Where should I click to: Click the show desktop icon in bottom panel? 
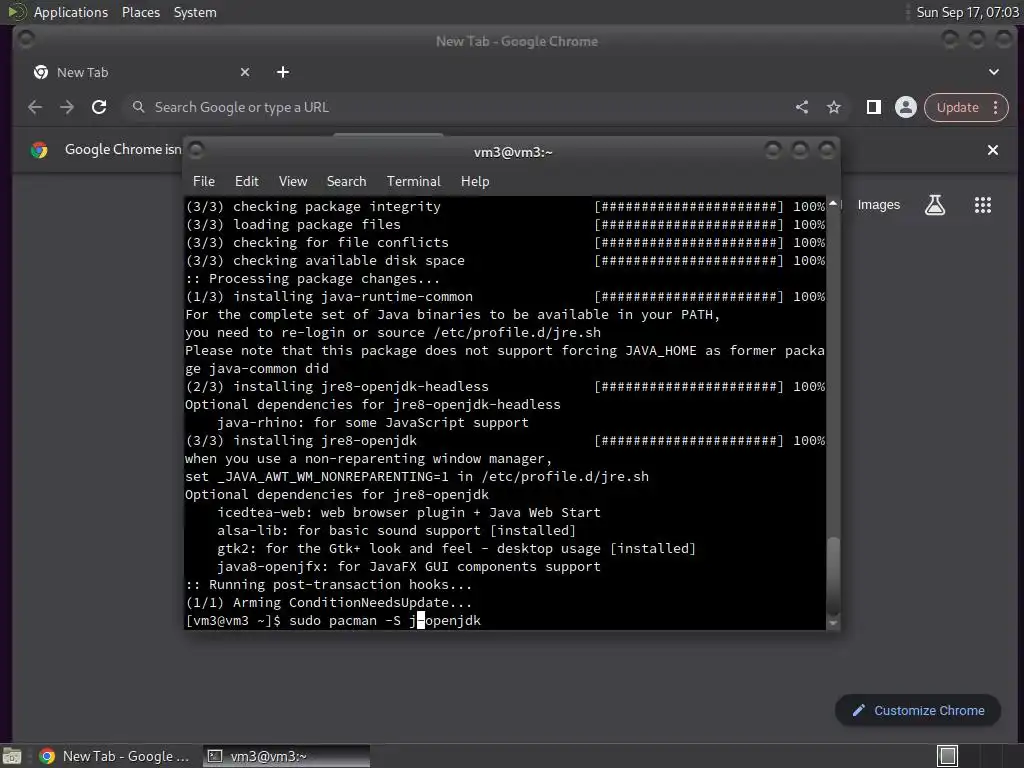[12, 756]
